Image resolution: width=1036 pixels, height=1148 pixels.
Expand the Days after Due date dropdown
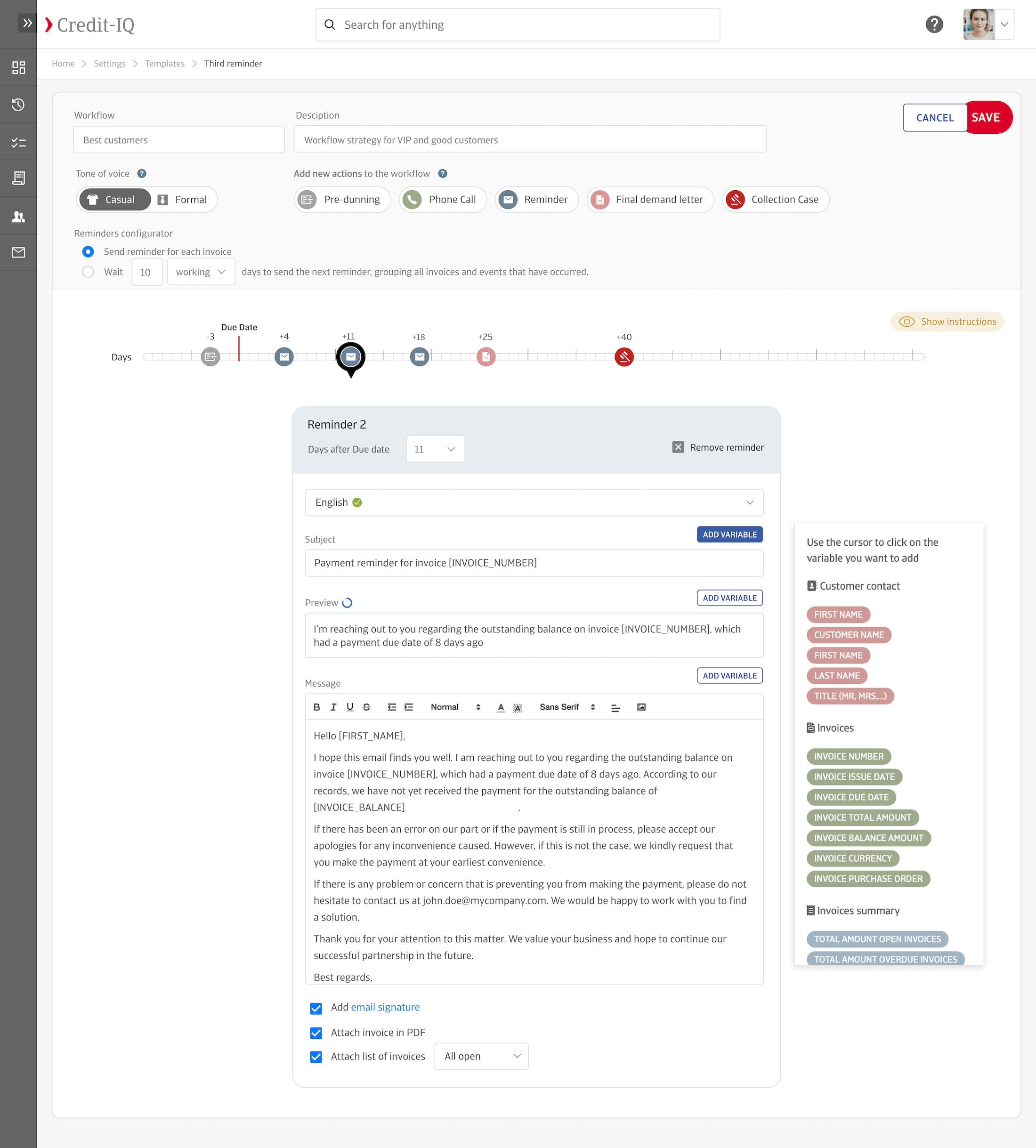coord(434,448)
